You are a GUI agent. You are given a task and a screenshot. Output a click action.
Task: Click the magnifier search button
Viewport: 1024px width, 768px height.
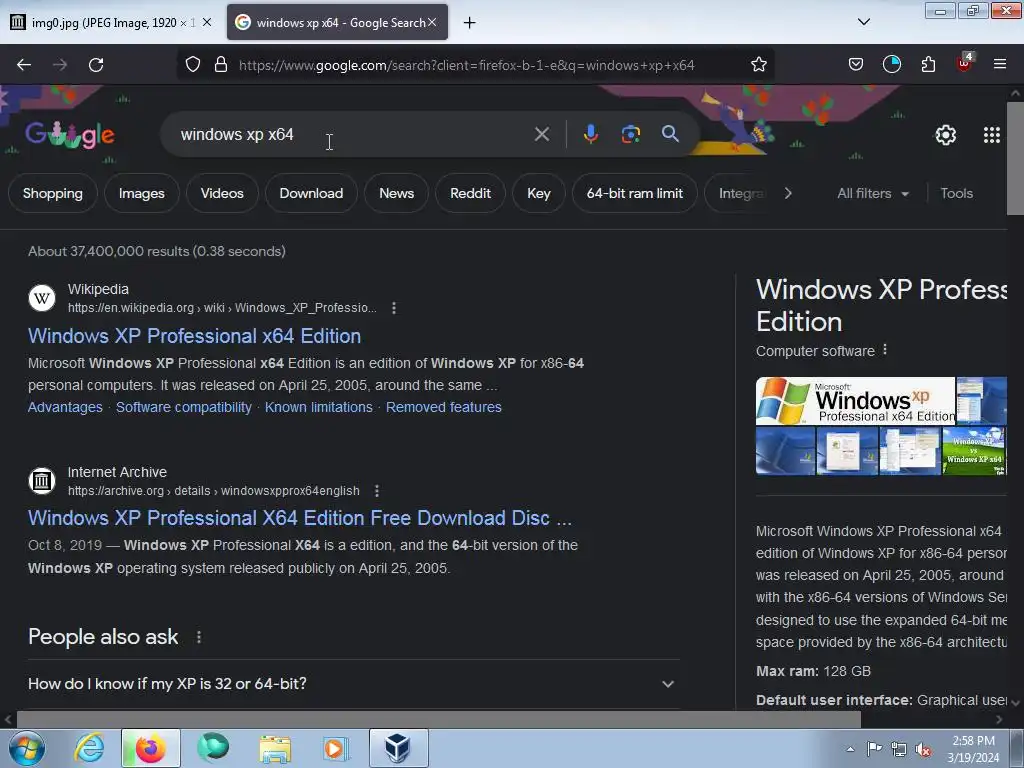670,135
